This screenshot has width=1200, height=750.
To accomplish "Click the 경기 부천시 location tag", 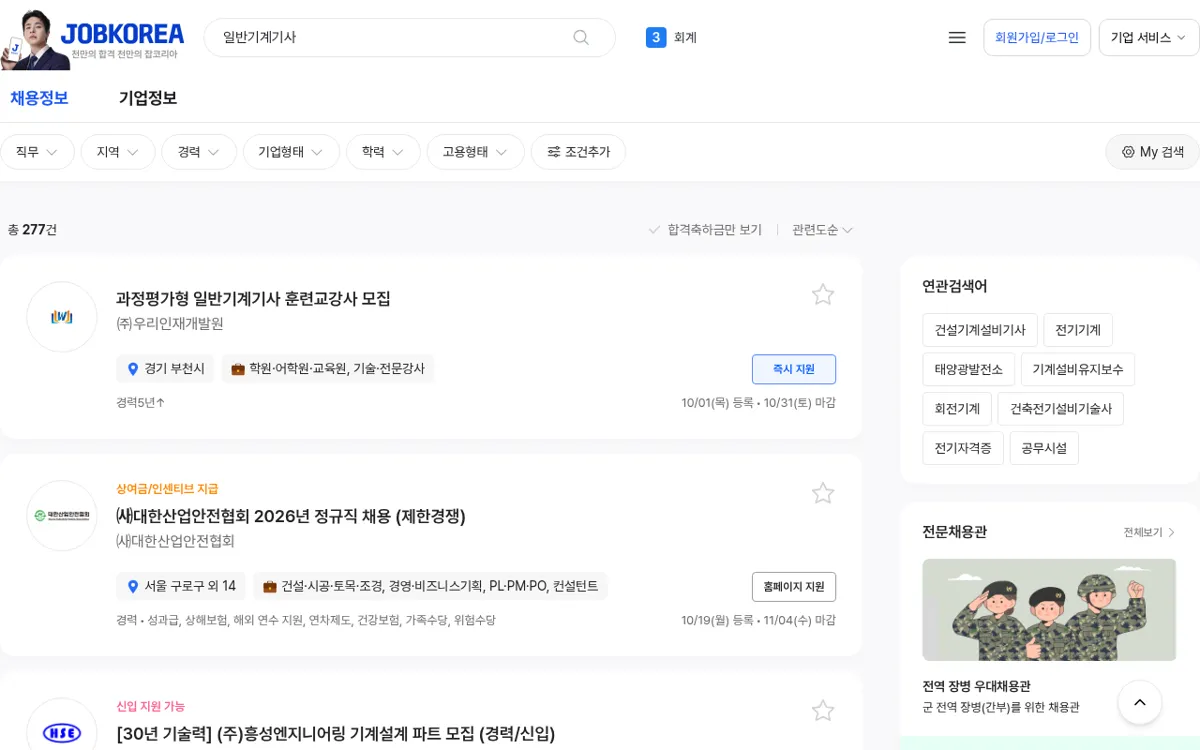I will [165, 369].
